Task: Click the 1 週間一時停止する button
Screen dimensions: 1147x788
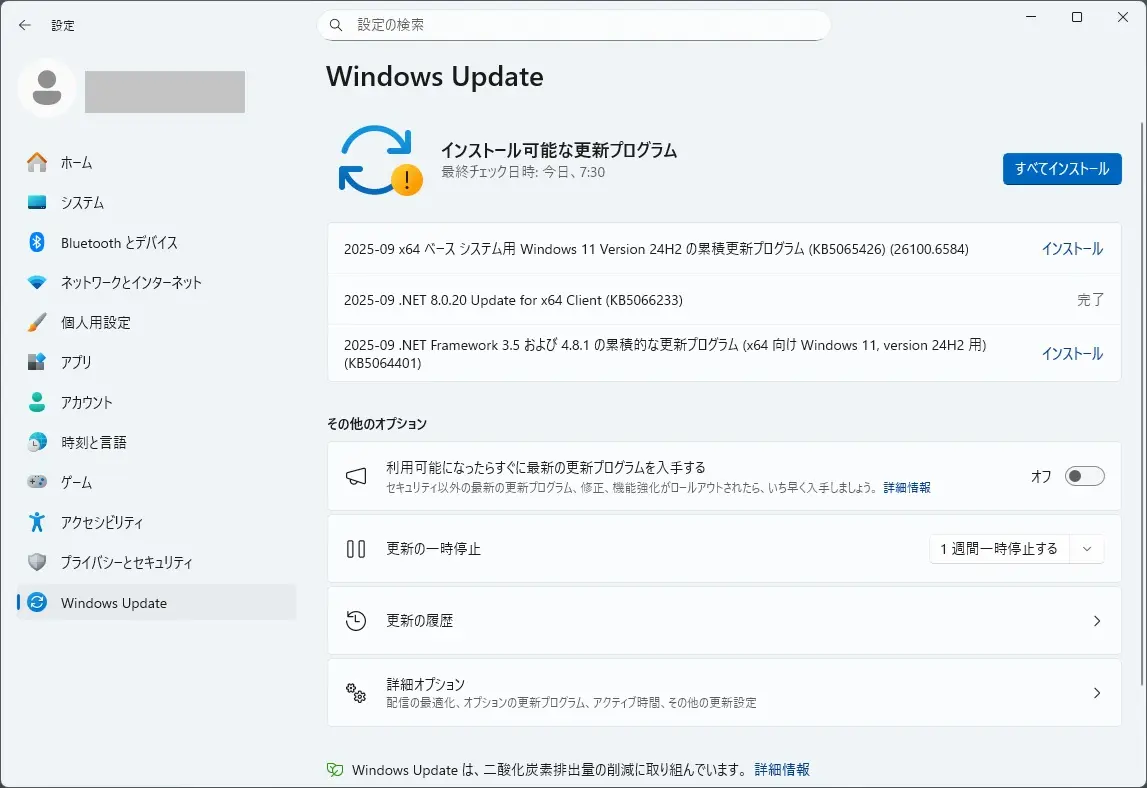Action: pos(999,549)
